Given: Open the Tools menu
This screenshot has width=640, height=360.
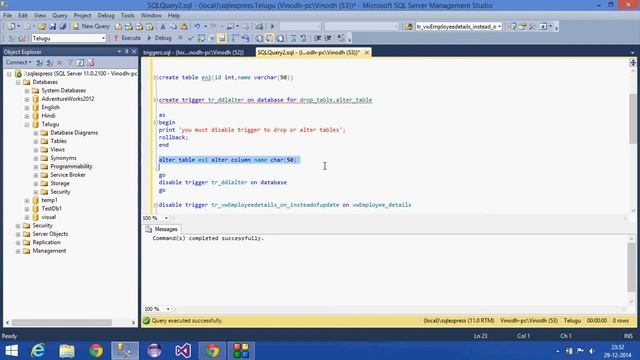Looking at the screenshot, I should (128, 16).
